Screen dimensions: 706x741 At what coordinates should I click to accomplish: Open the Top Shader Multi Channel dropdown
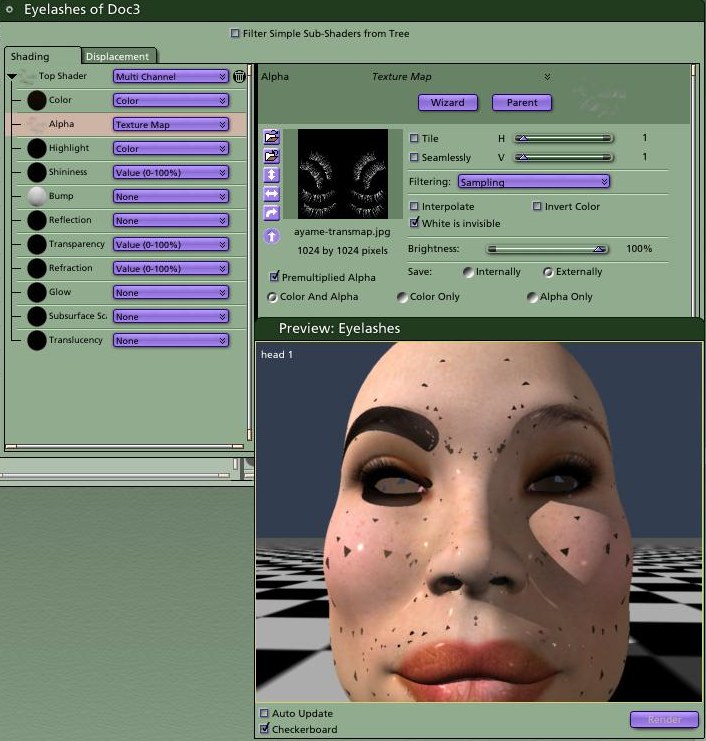pyautogui.click(x=171, y=76)
